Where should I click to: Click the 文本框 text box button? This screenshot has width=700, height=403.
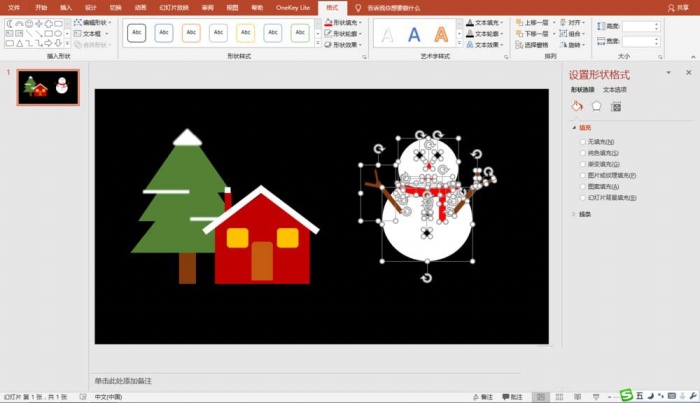[91, 33]
